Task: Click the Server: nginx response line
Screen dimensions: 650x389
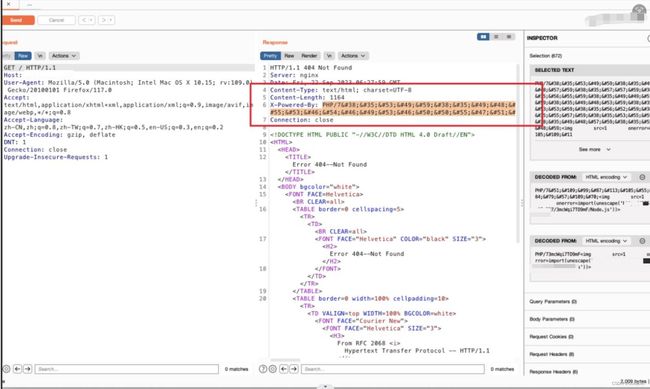Action: pos(294,75)
